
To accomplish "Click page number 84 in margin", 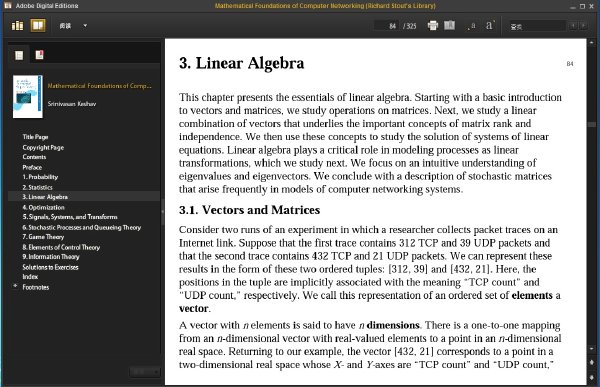I will (x=570, y=64).
